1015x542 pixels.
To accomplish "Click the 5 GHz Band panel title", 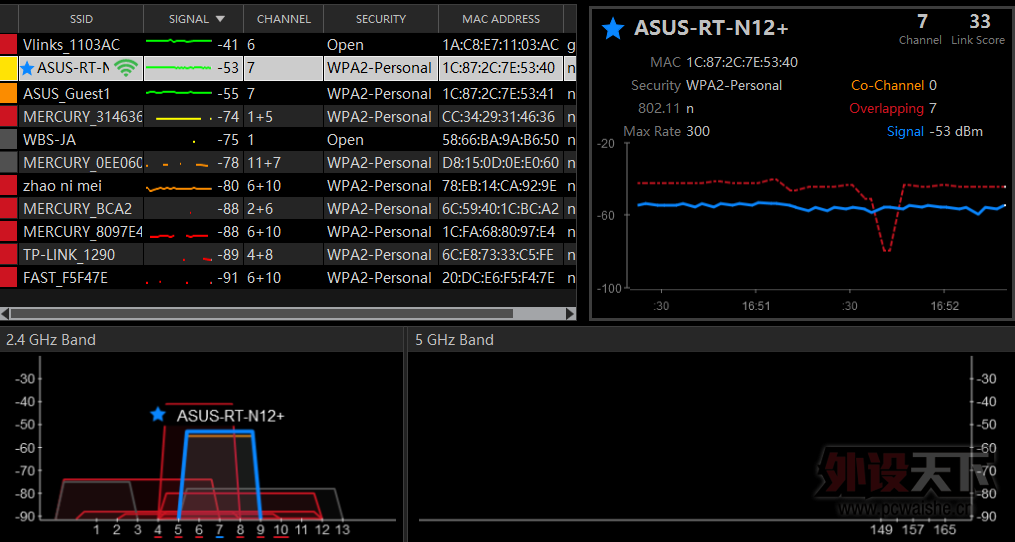I will pos(454,339).
